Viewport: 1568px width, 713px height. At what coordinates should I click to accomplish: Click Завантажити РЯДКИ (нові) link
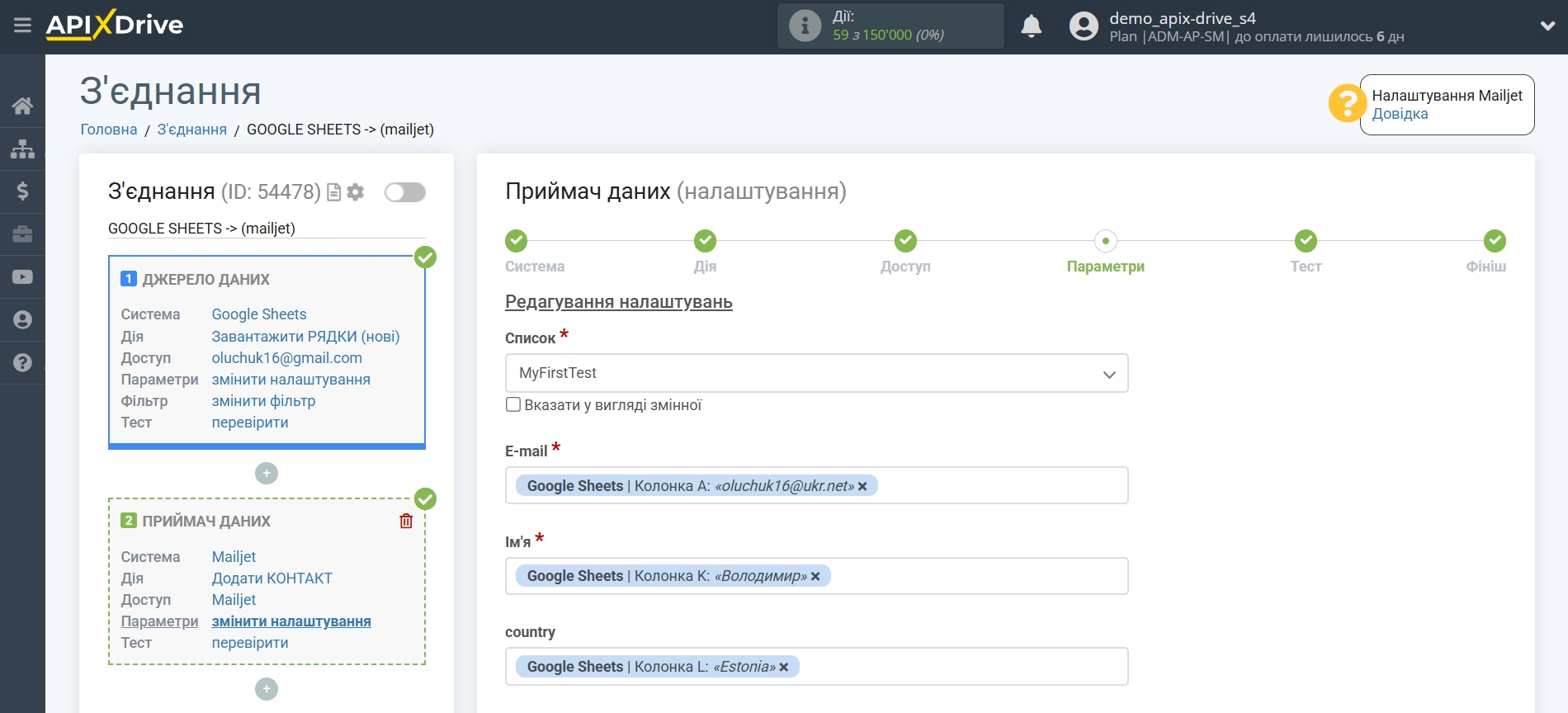coord(305,337)
